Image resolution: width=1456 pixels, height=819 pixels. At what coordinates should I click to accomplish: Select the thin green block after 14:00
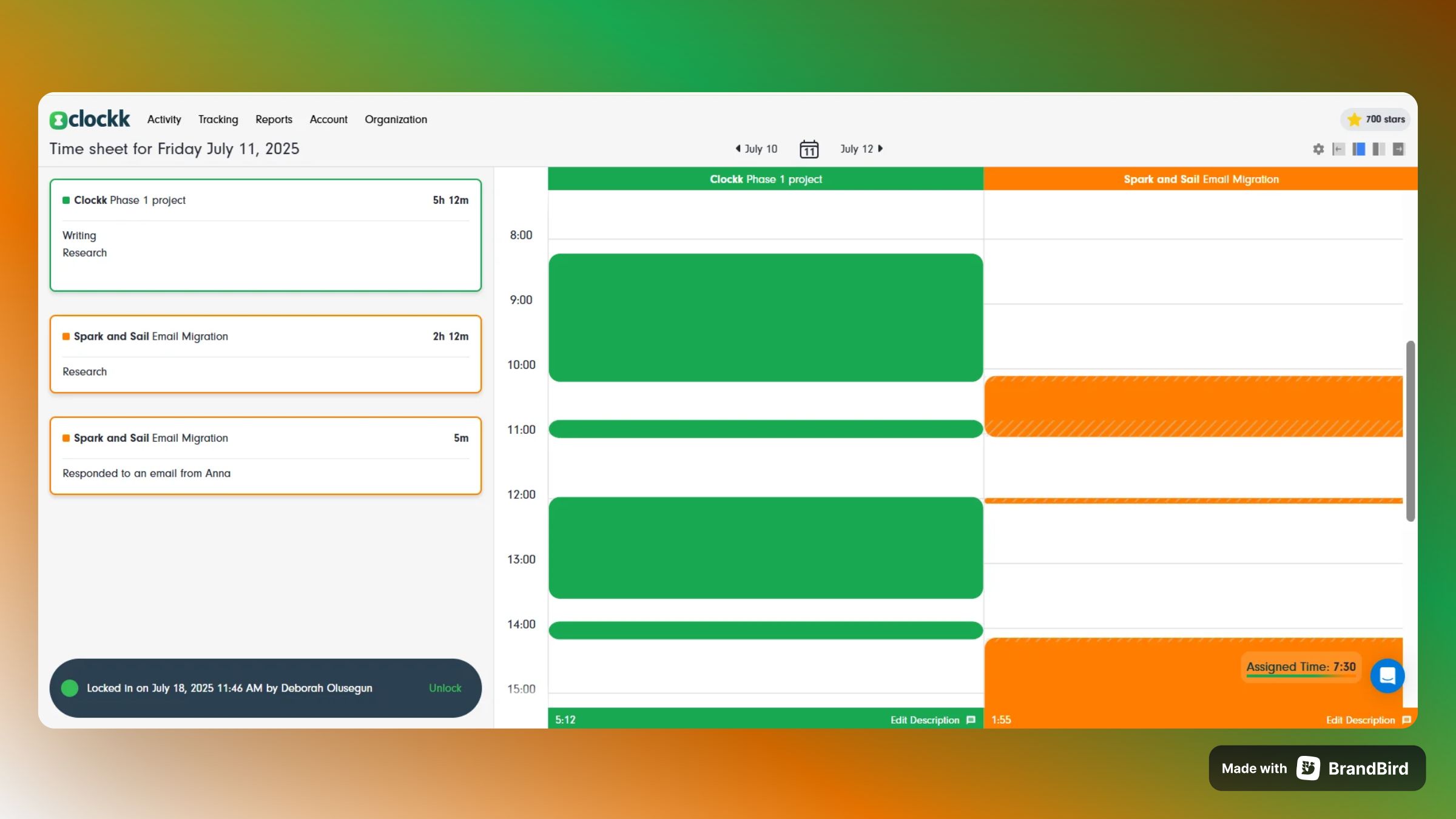[766, 630]
